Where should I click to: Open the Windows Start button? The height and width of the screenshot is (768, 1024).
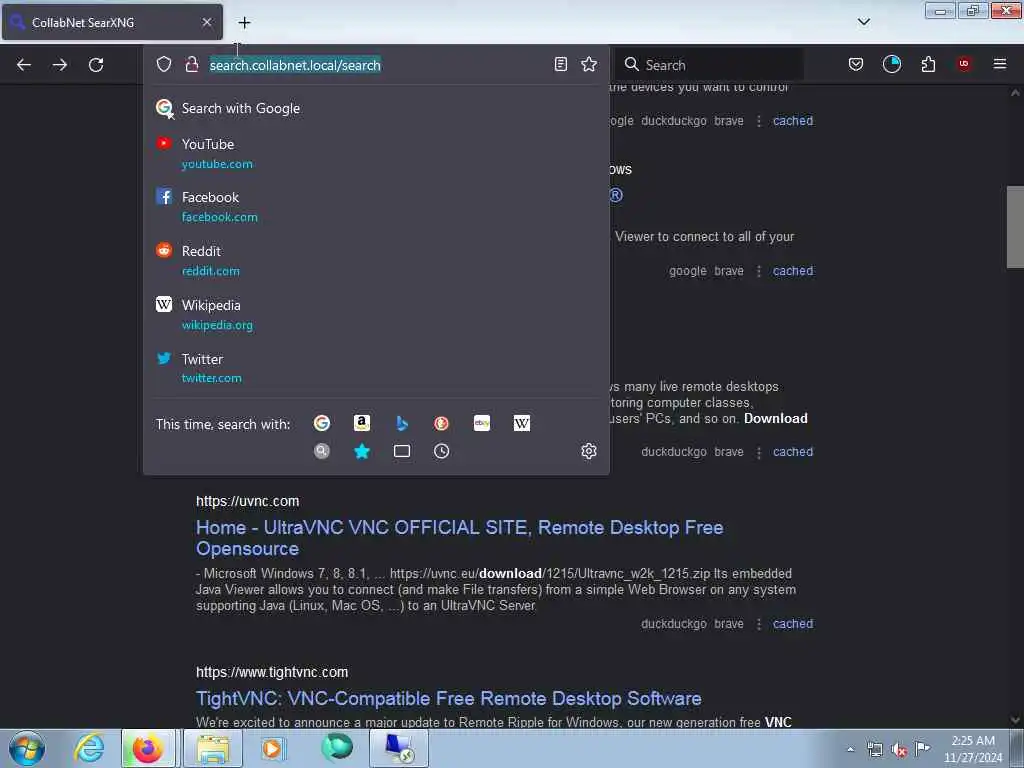(27, 748)
